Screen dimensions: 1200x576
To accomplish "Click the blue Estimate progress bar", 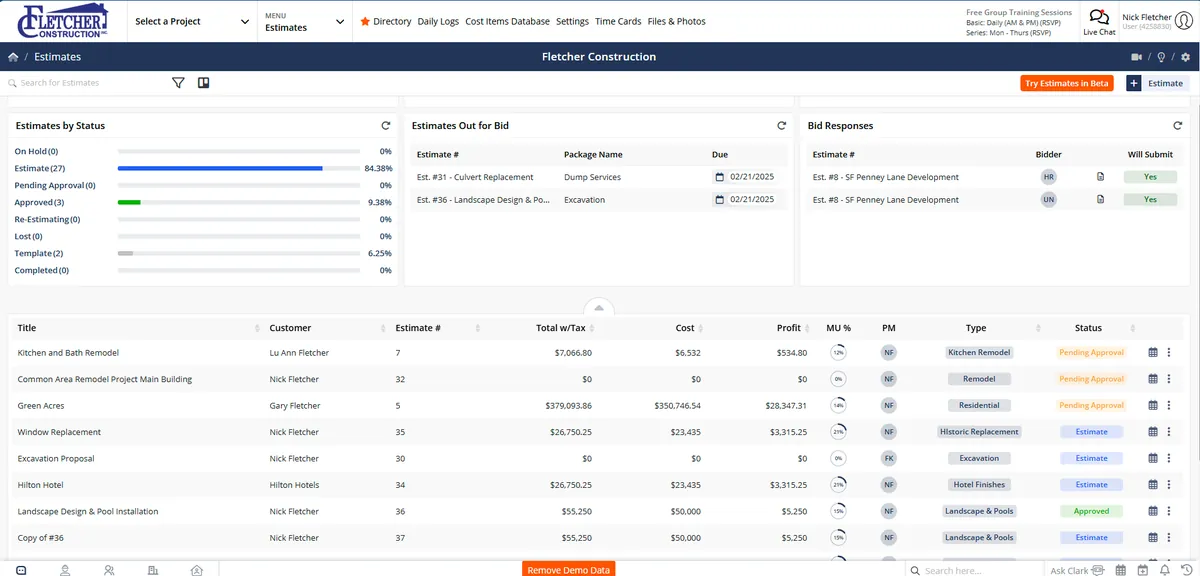I will point(220,169).
